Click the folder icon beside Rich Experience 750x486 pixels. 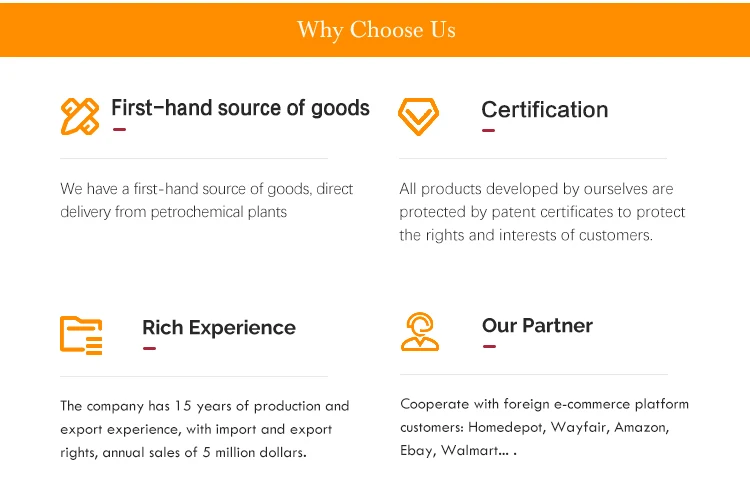coord(81,334)
